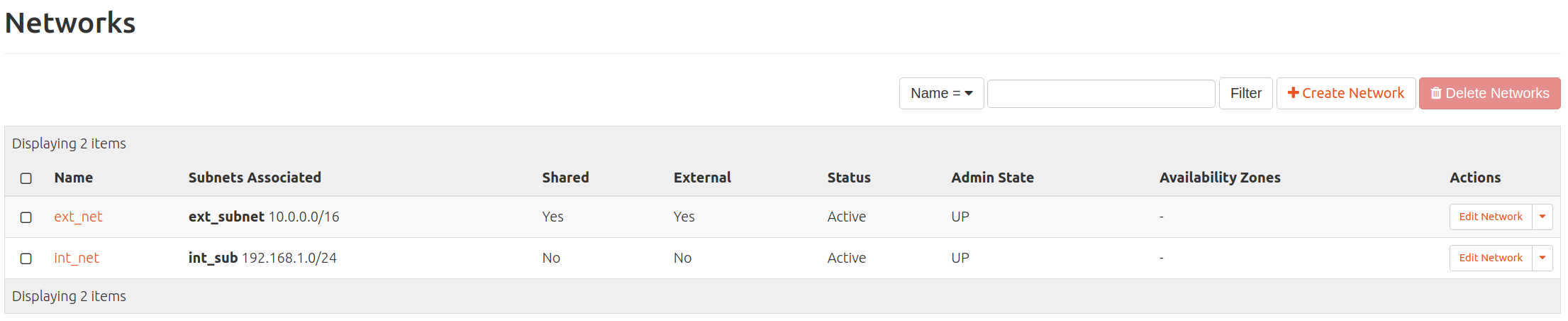Image resolution: width=1568 pixels, height=321 pixels.
Task: Sort by the Name column header
Action: click(74, 178)
